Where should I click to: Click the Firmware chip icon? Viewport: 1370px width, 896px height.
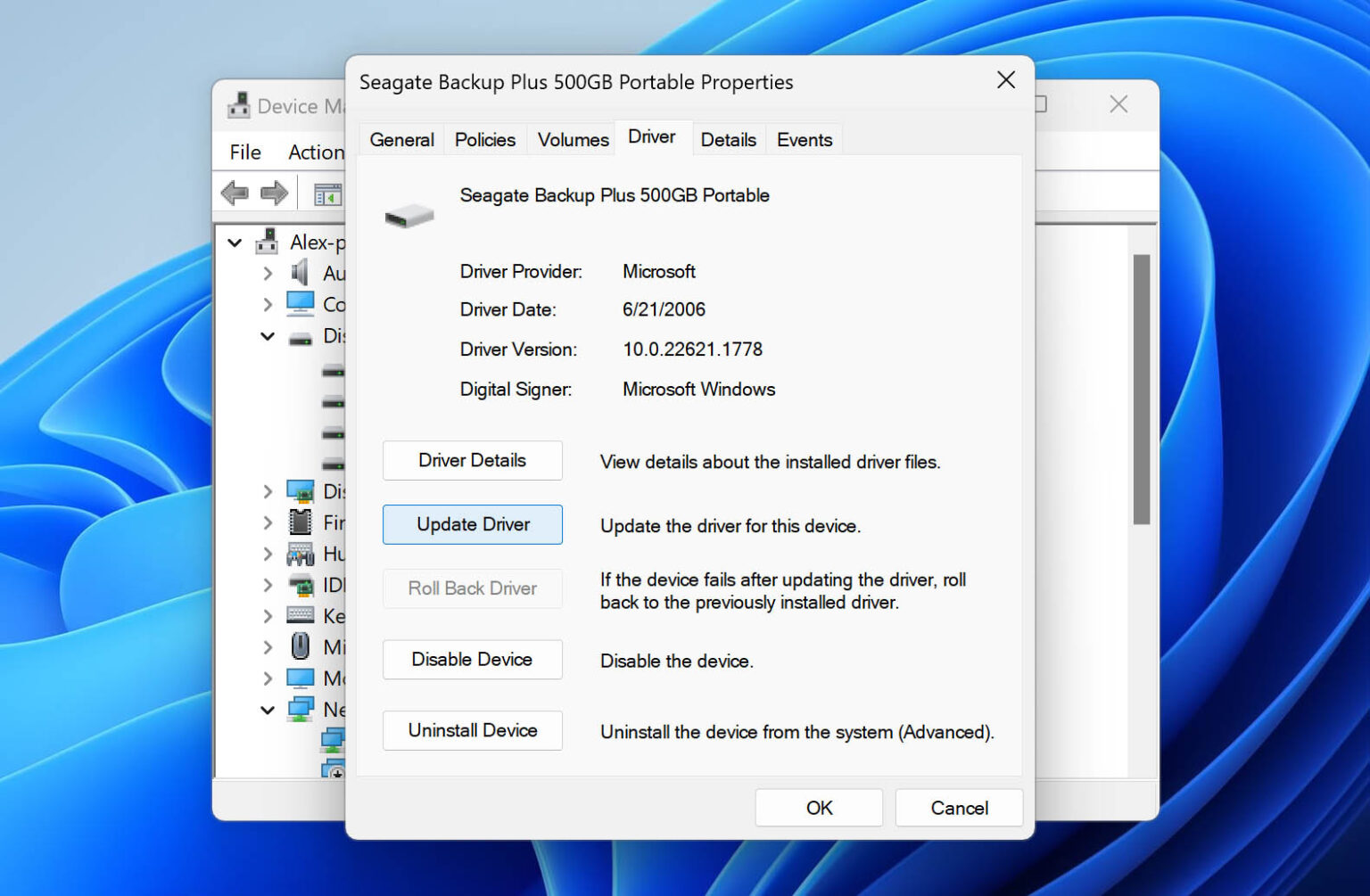(x=300, y=522)
